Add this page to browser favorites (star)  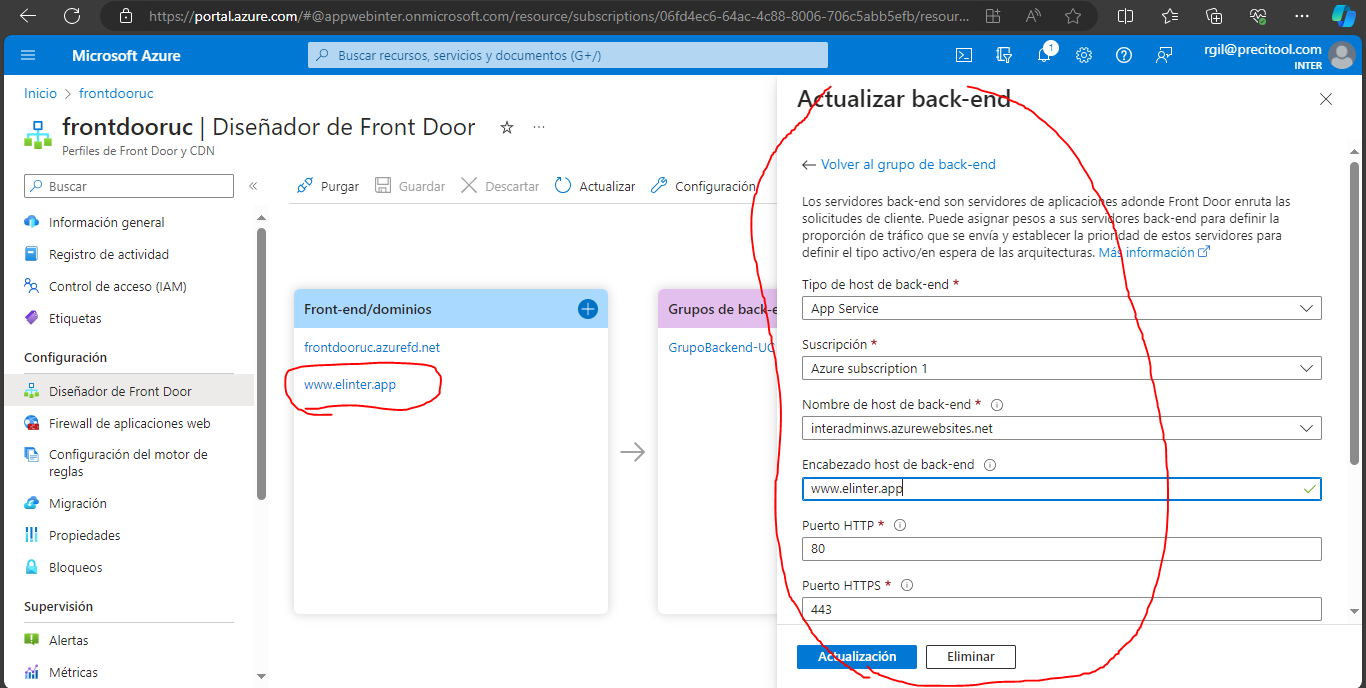coord(1073,16)
